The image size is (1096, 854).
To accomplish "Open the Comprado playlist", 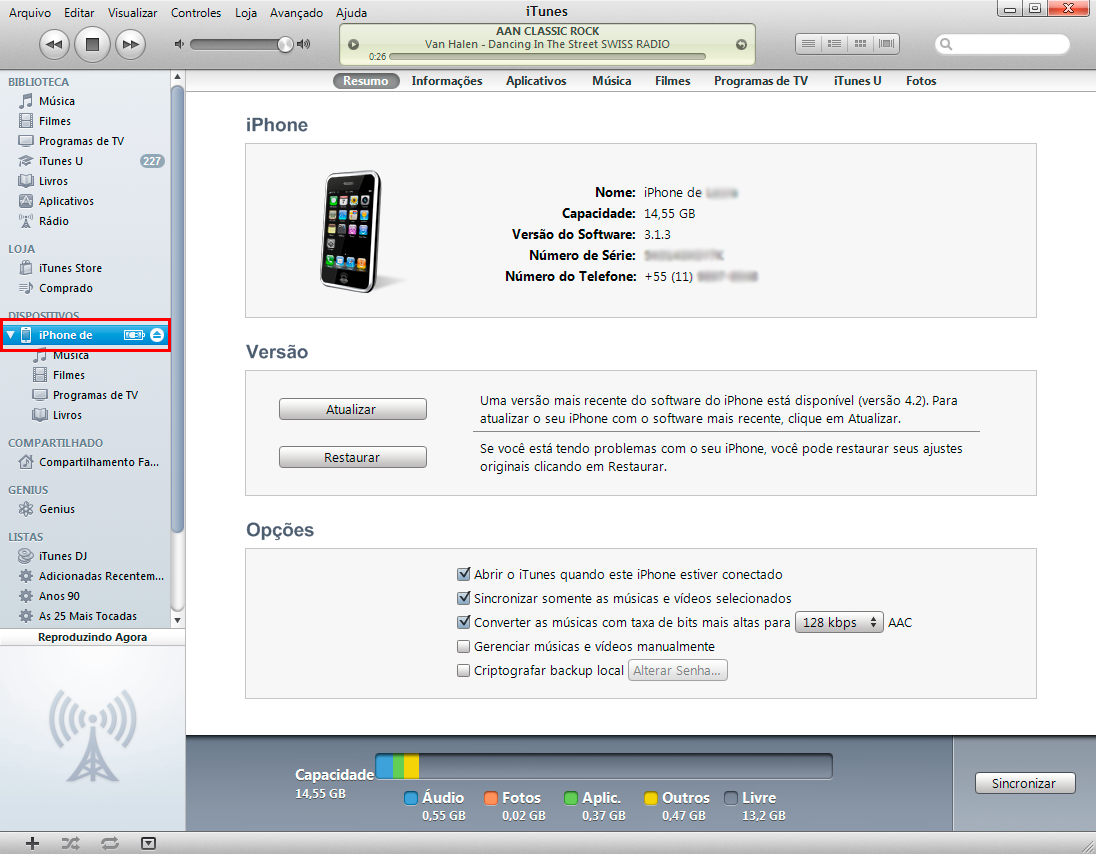I will (85, 288).
